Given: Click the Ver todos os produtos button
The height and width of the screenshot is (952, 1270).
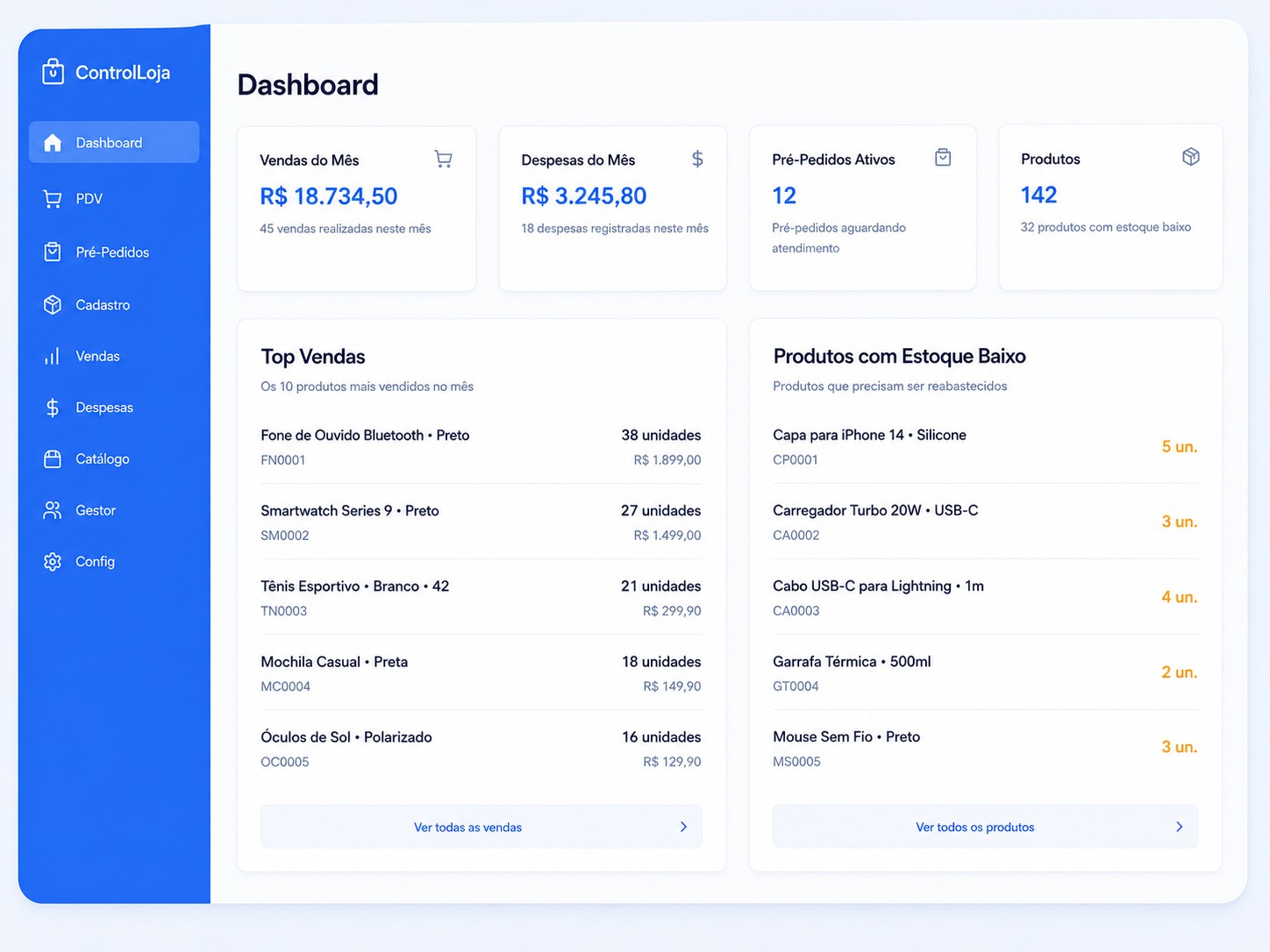Looking at the screenshot, I should pyautogui.click(x=985, y=827).
